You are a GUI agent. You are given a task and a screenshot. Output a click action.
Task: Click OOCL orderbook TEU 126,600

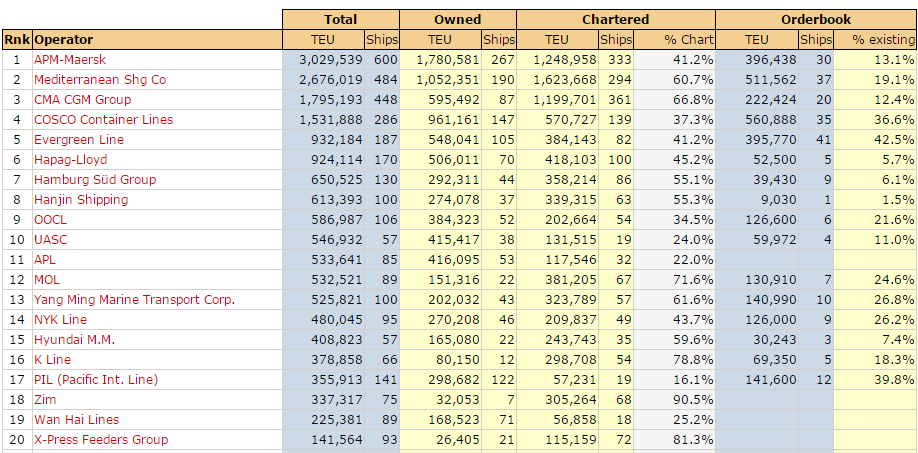tap(770, 219)
